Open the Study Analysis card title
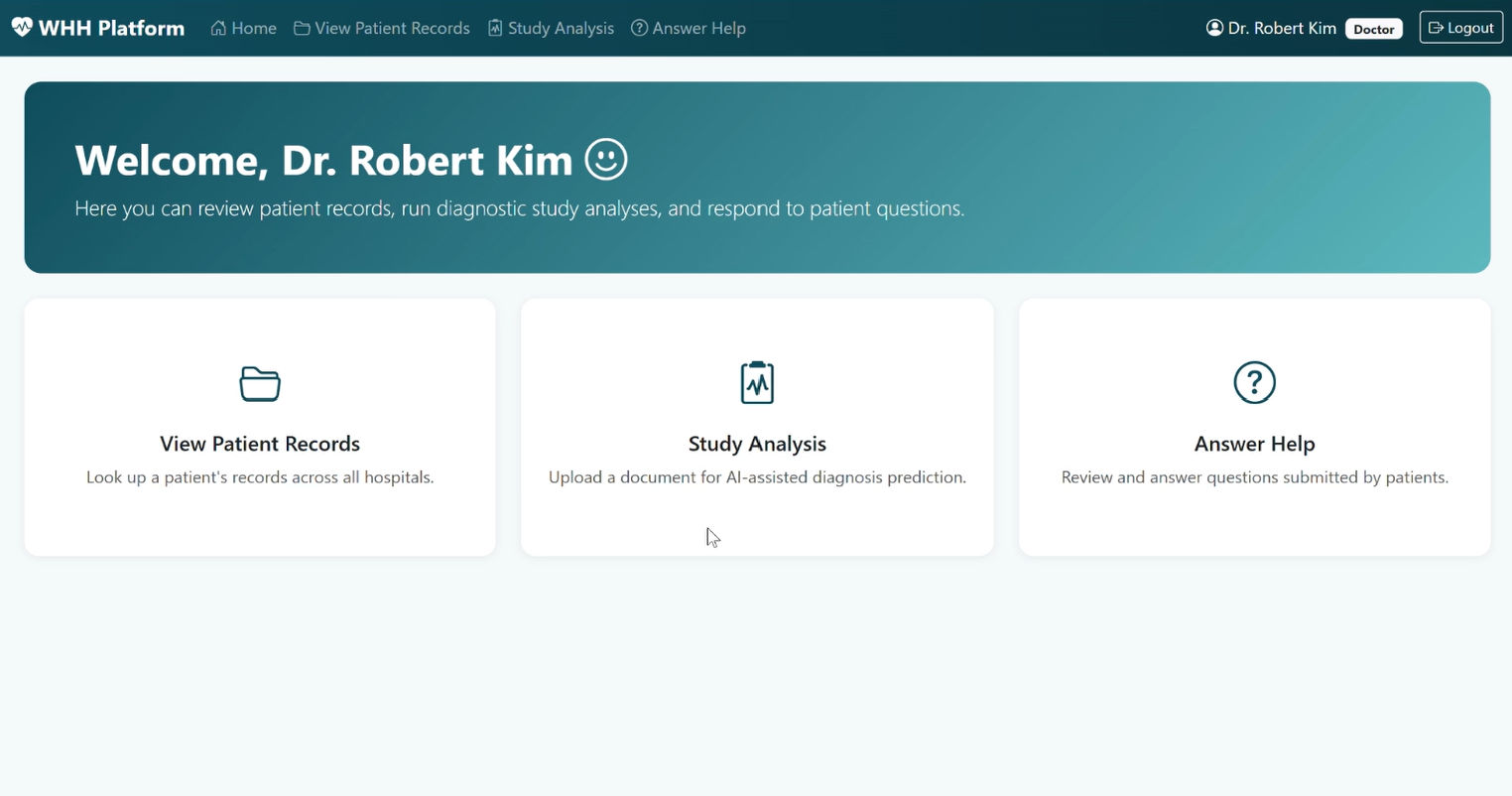The width and height of the screenshot is (1512, 796). 757,444
